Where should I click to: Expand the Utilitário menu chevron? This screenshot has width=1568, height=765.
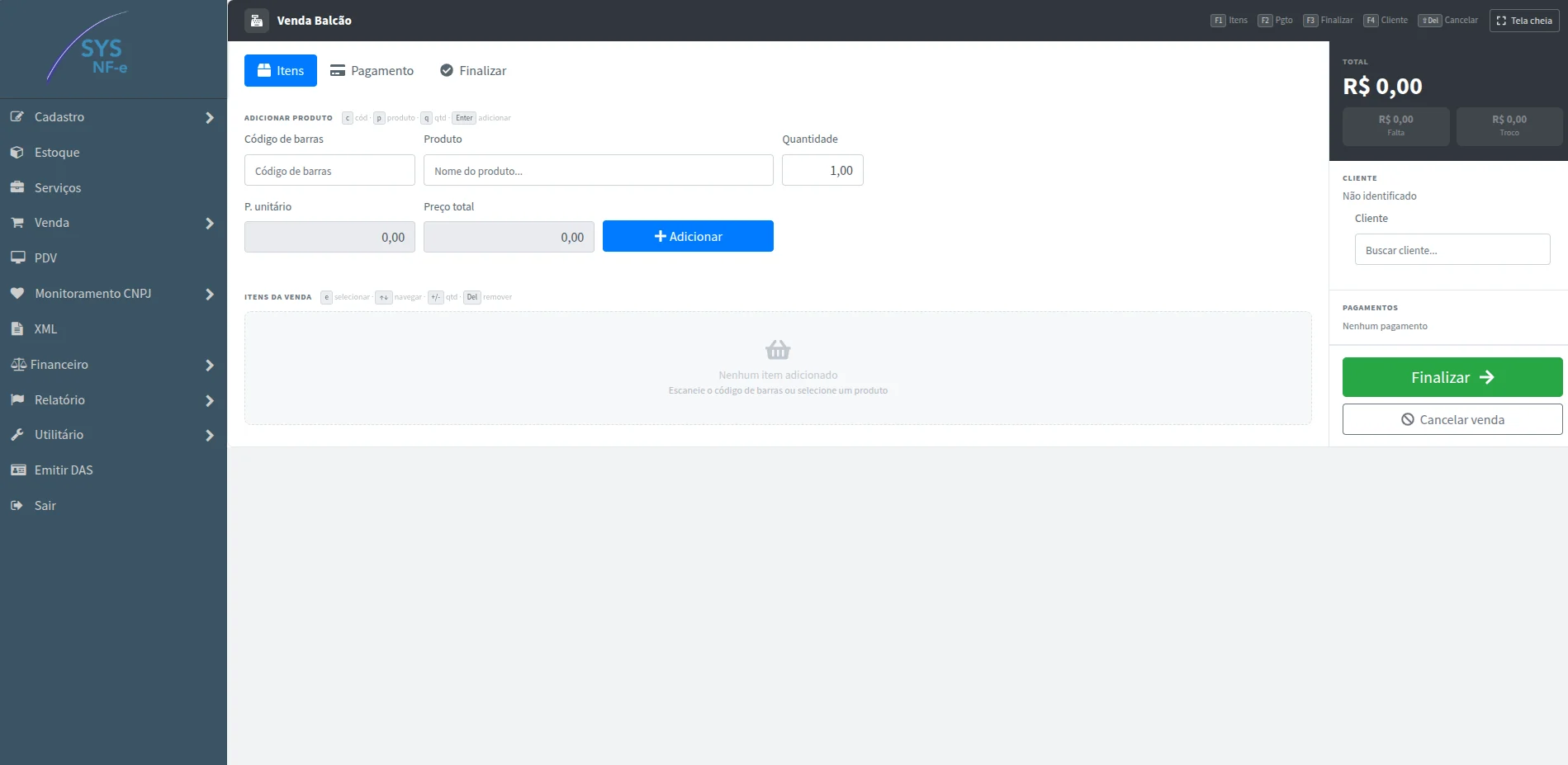pyautogui.click(x=210, y=436)
